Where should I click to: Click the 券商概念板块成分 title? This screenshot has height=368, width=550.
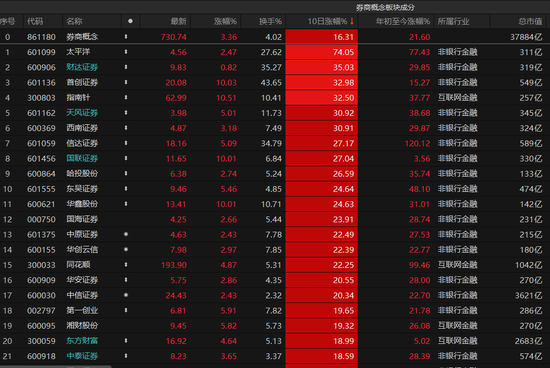tap(385, 7)
